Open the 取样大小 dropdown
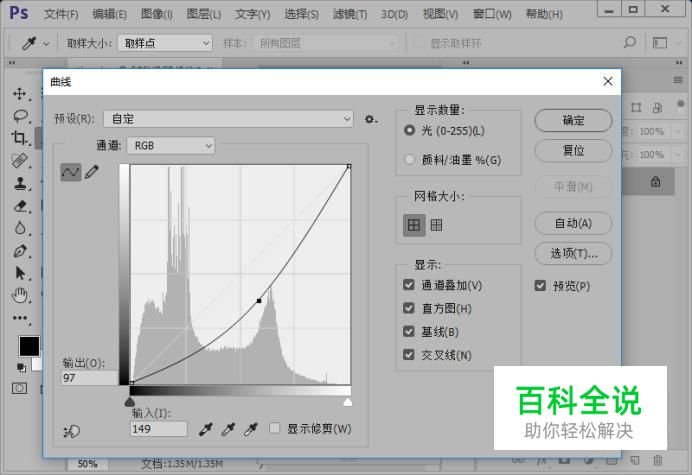This screenshot has width=692, height=475. (x=165, y=43)
